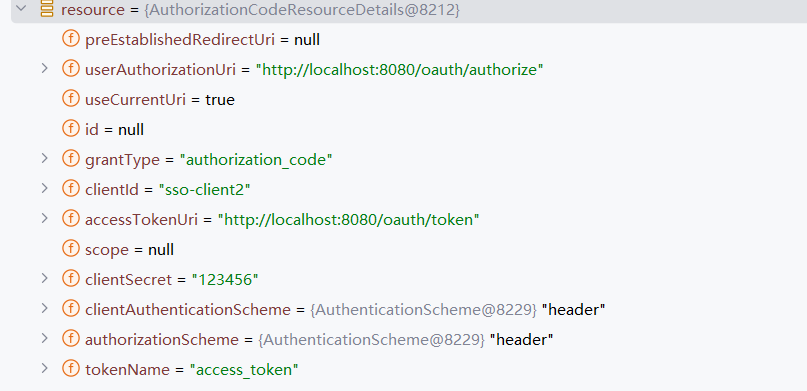
Task: Click field icon of userAuthorizationUri
Action: click(x=71, y=68)
